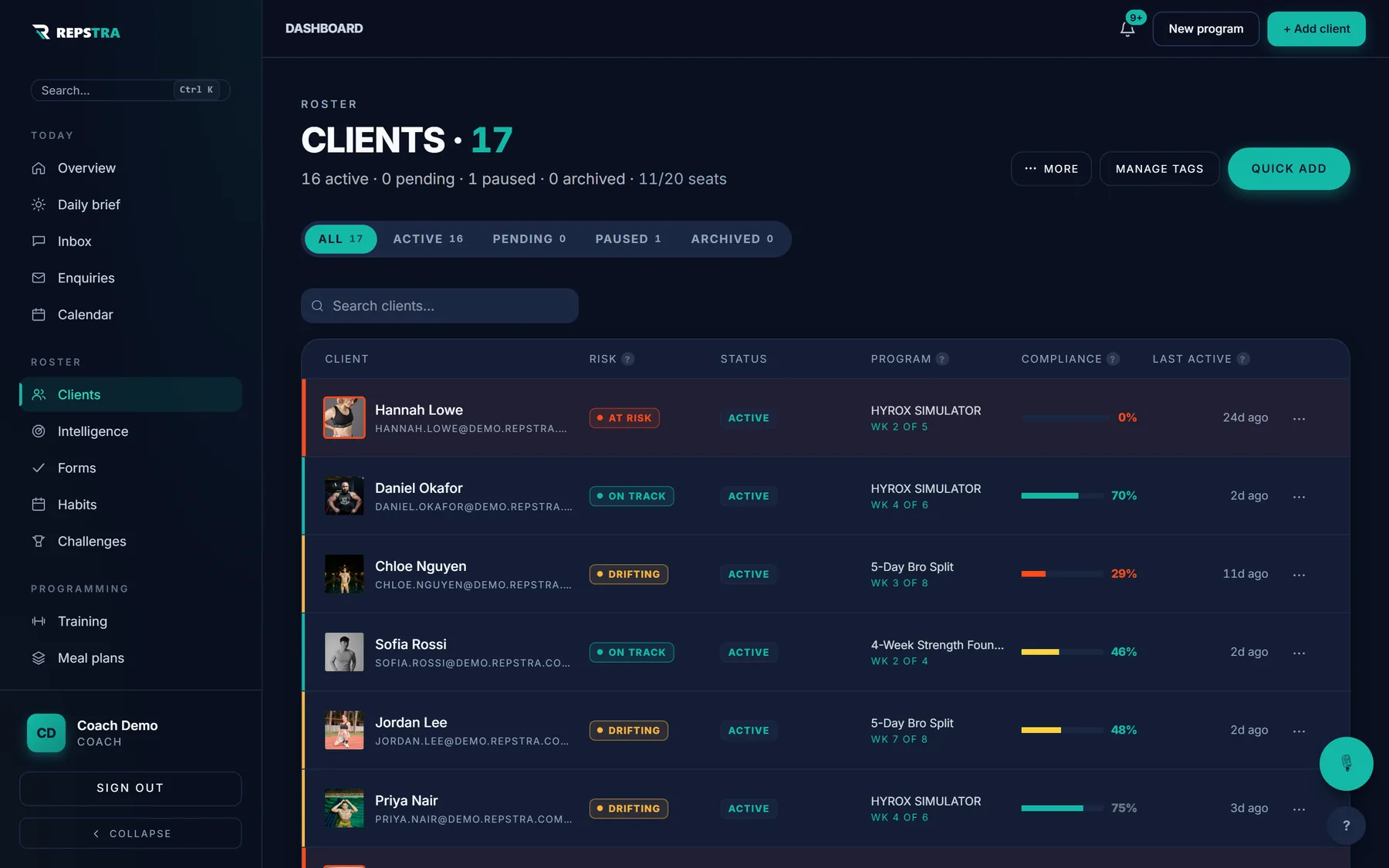1389x868 pixels.
Task: Open row actions for Jordan Lee
Action: pos(1299,730)
